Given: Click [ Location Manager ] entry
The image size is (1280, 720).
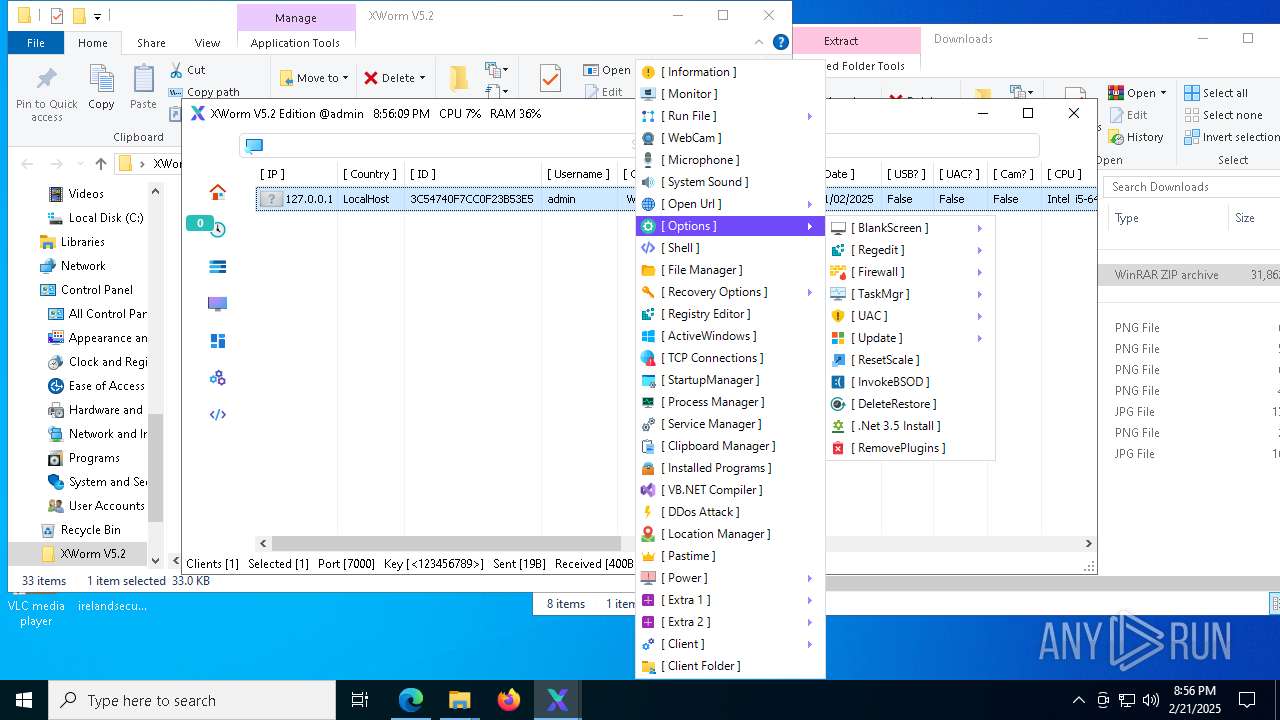Looking at the screenshot, I should click(x=730, y=534).
